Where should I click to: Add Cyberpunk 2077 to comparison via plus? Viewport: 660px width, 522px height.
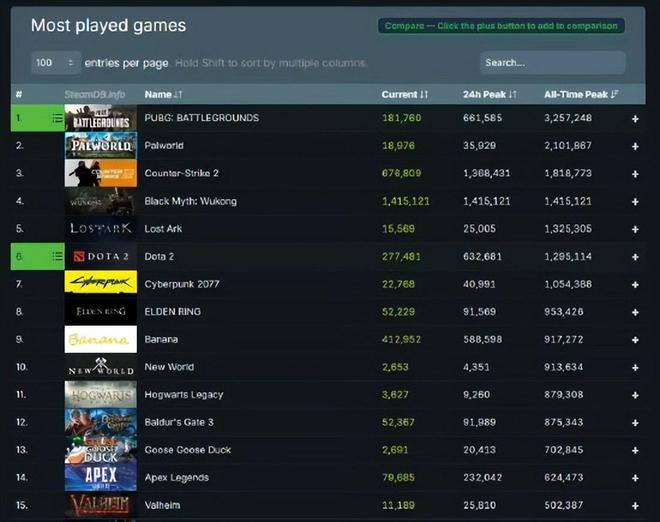point(635,284)
